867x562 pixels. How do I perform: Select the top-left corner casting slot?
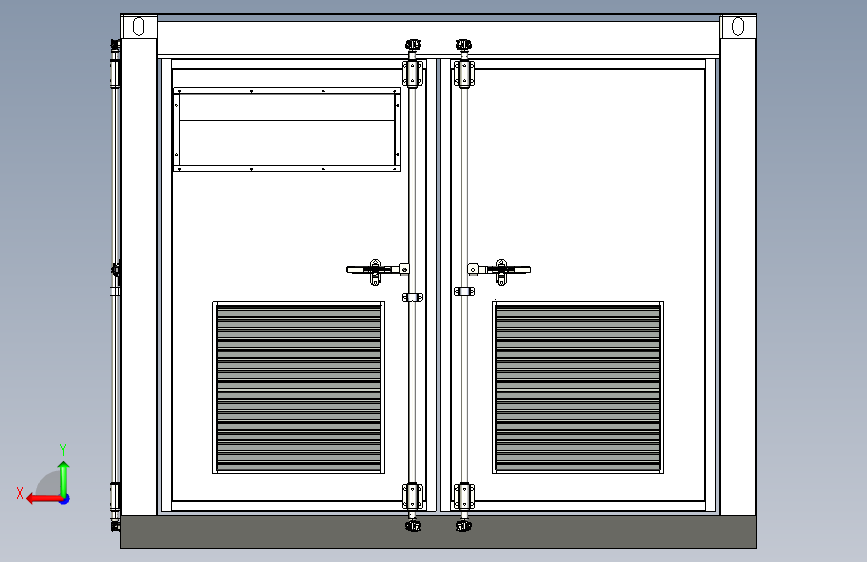[x=138, y=26]
